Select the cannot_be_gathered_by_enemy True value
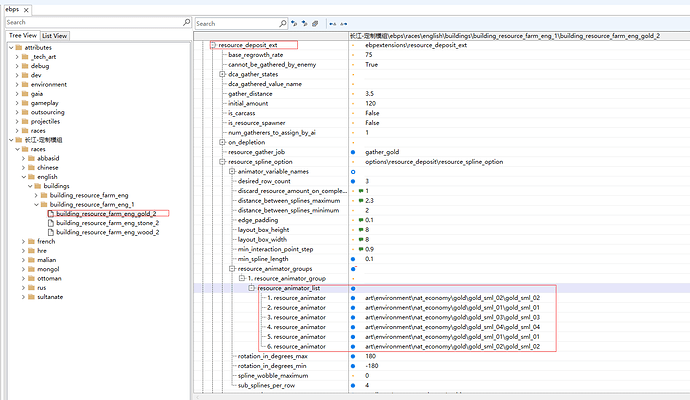The image size is (690, 400). pyautogui.click(x=371, y=64)
